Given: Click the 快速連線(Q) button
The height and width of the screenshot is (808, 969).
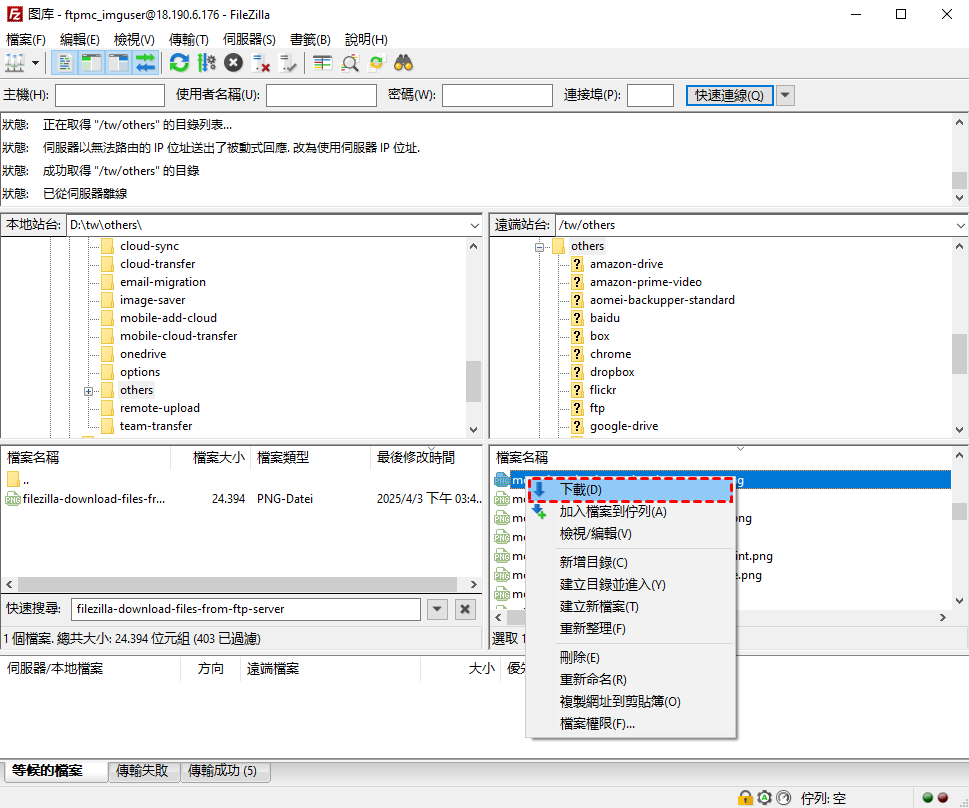Looking at the screenshot, I should coord(729,95).
